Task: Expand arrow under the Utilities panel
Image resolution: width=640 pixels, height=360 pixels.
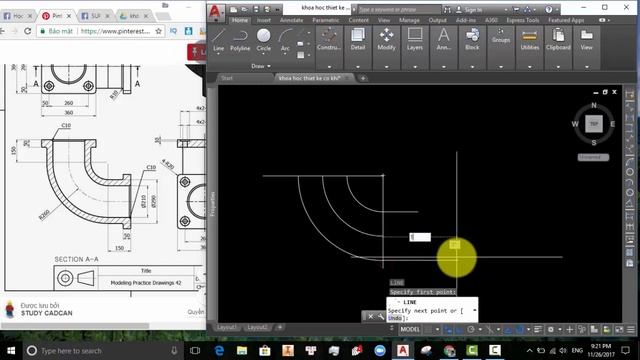Action: [529, 67]
